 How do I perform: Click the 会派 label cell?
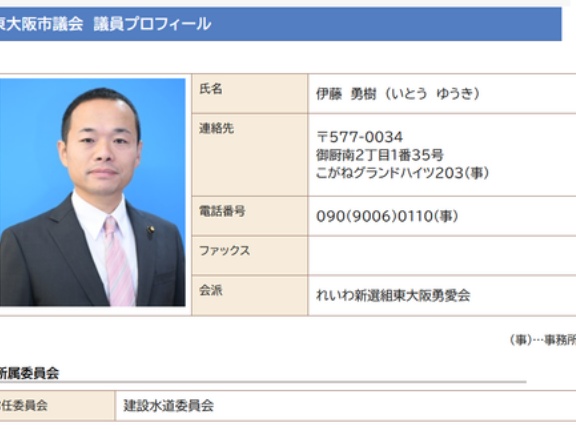[250, 296]
